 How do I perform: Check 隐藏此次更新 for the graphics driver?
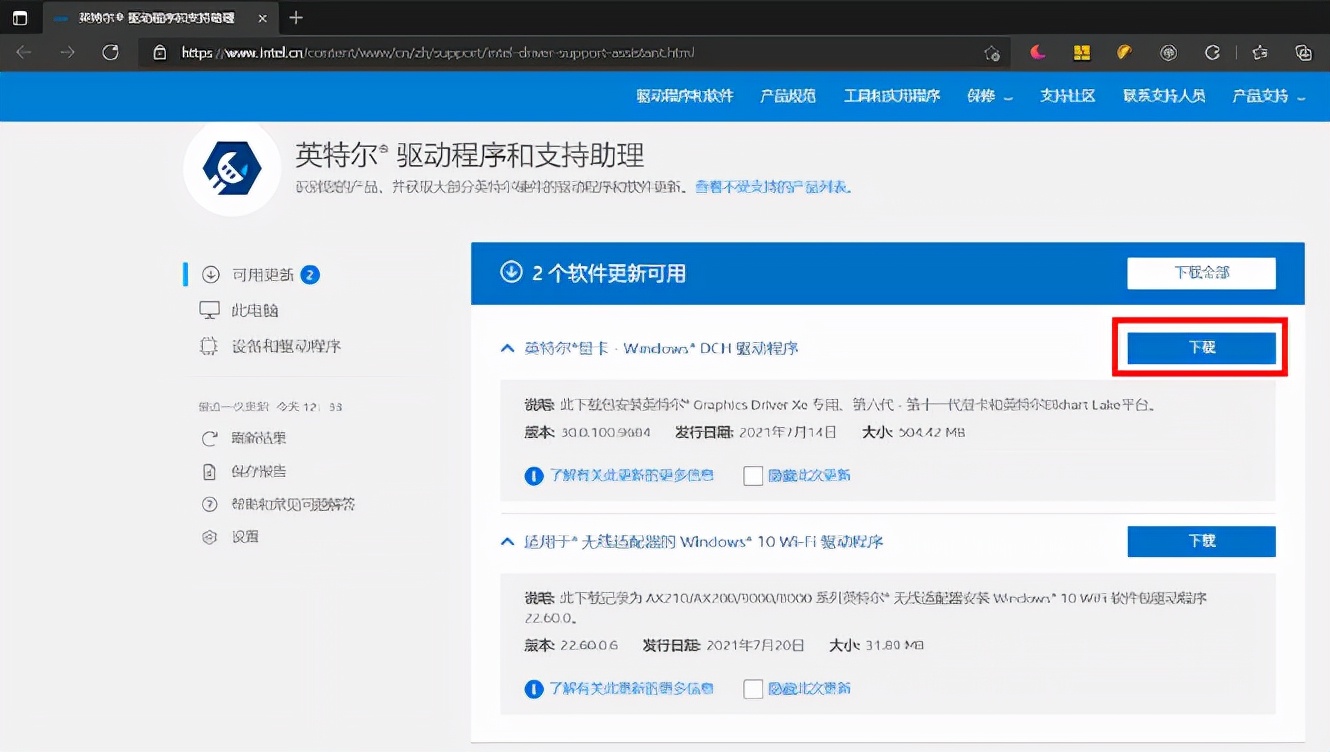[753, 475]
